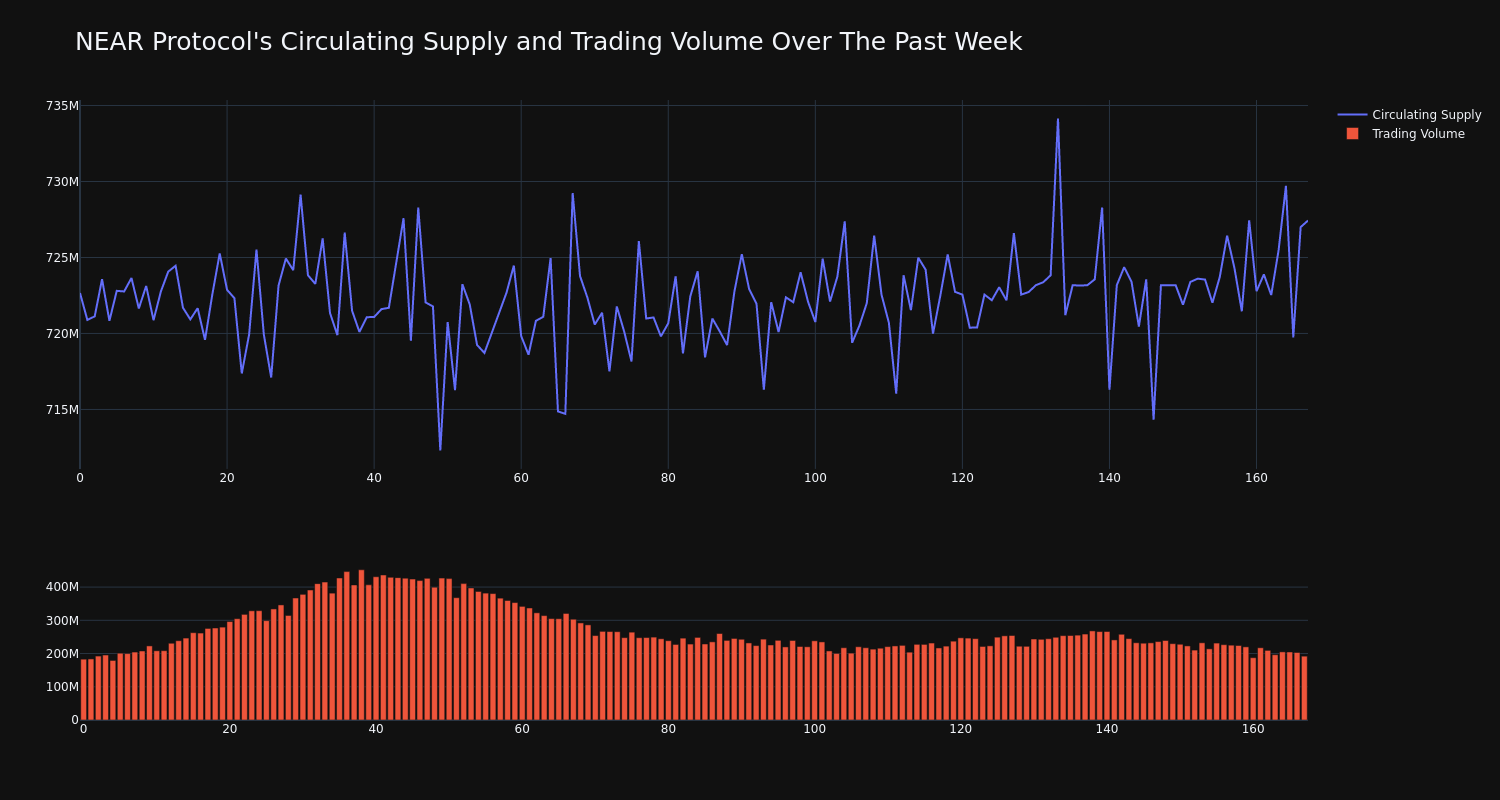1500x800 pixels.
Task: Click the 735M y-axis label
Action: click(62, 106)
